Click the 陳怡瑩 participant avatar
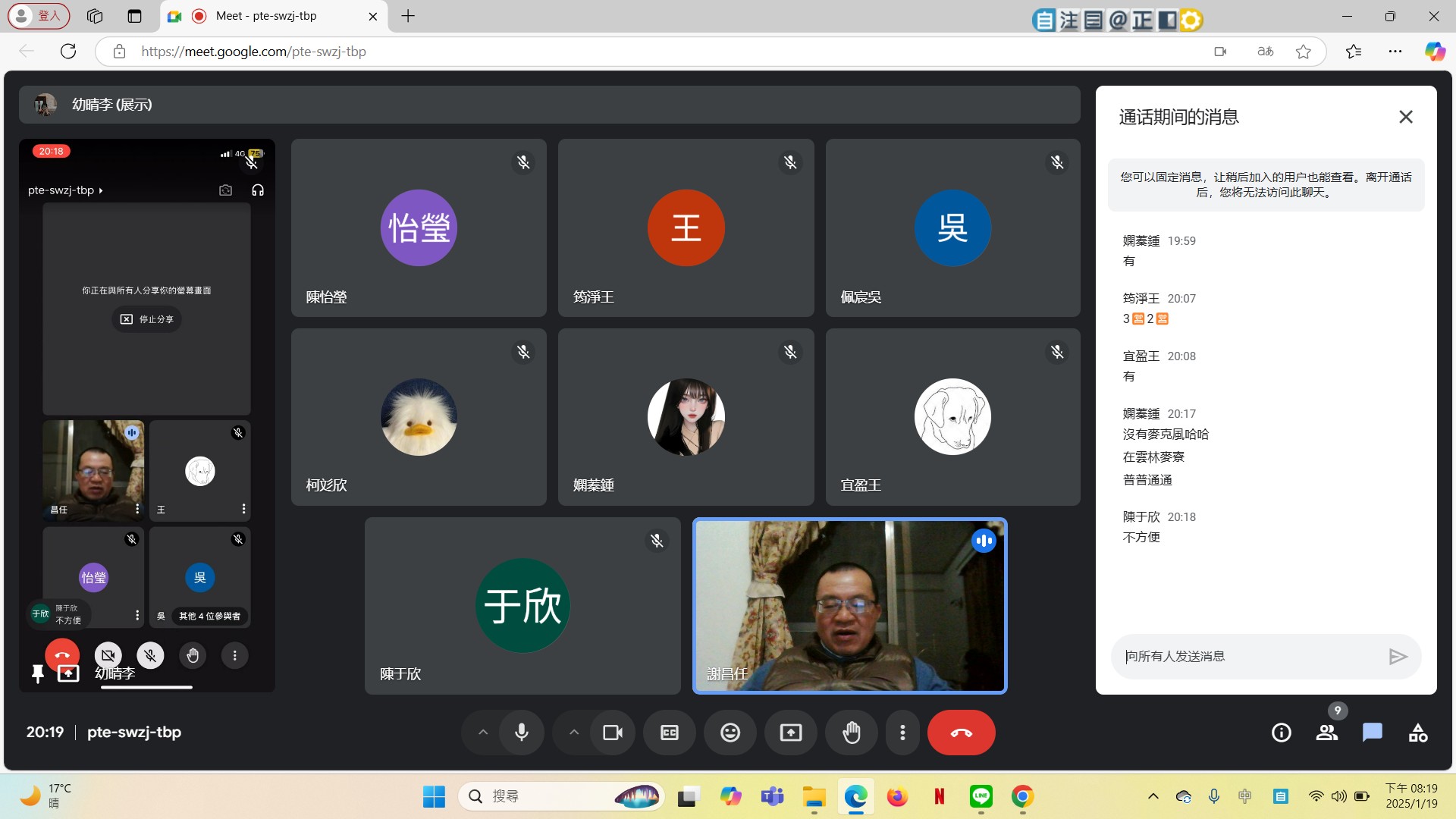This screenshot has height=819, width=1456. [419, 227]
